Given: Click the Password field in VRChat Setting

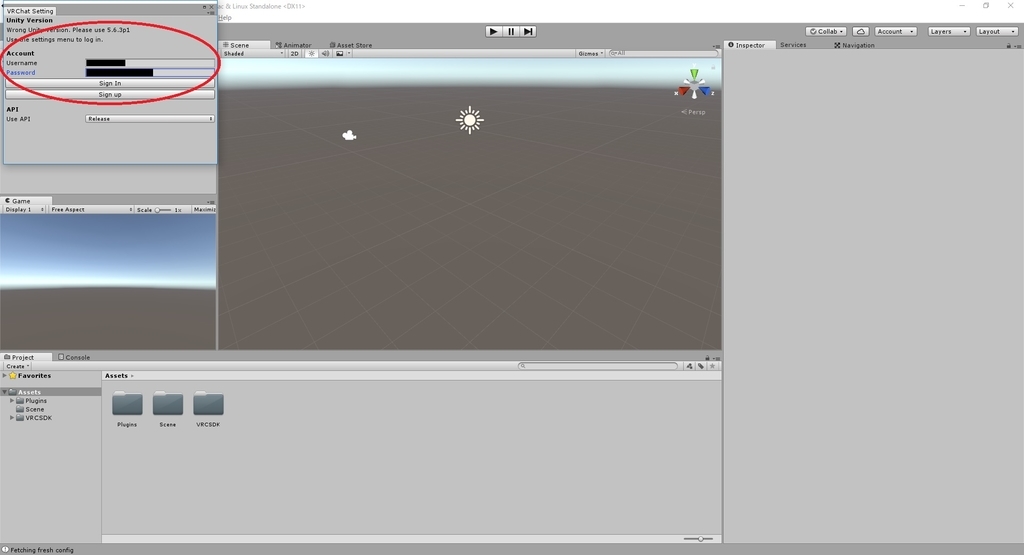Looking at the screenshot, I should (x=150, y=72).
